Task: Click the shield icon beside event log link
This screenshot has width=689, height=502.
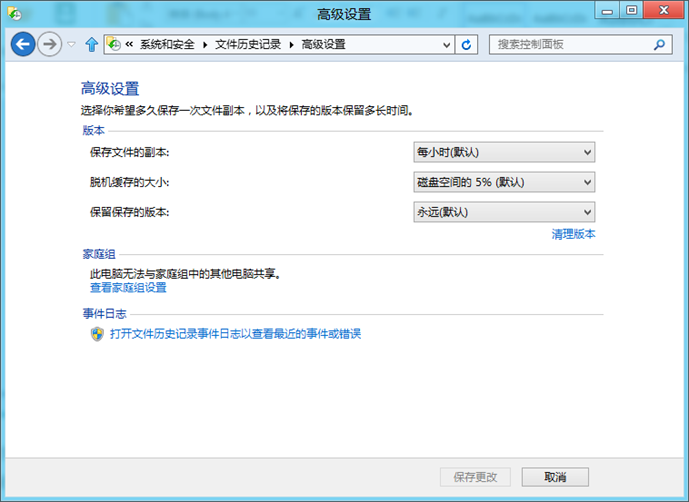Action: pyautogui.click(x=97, y=334)
